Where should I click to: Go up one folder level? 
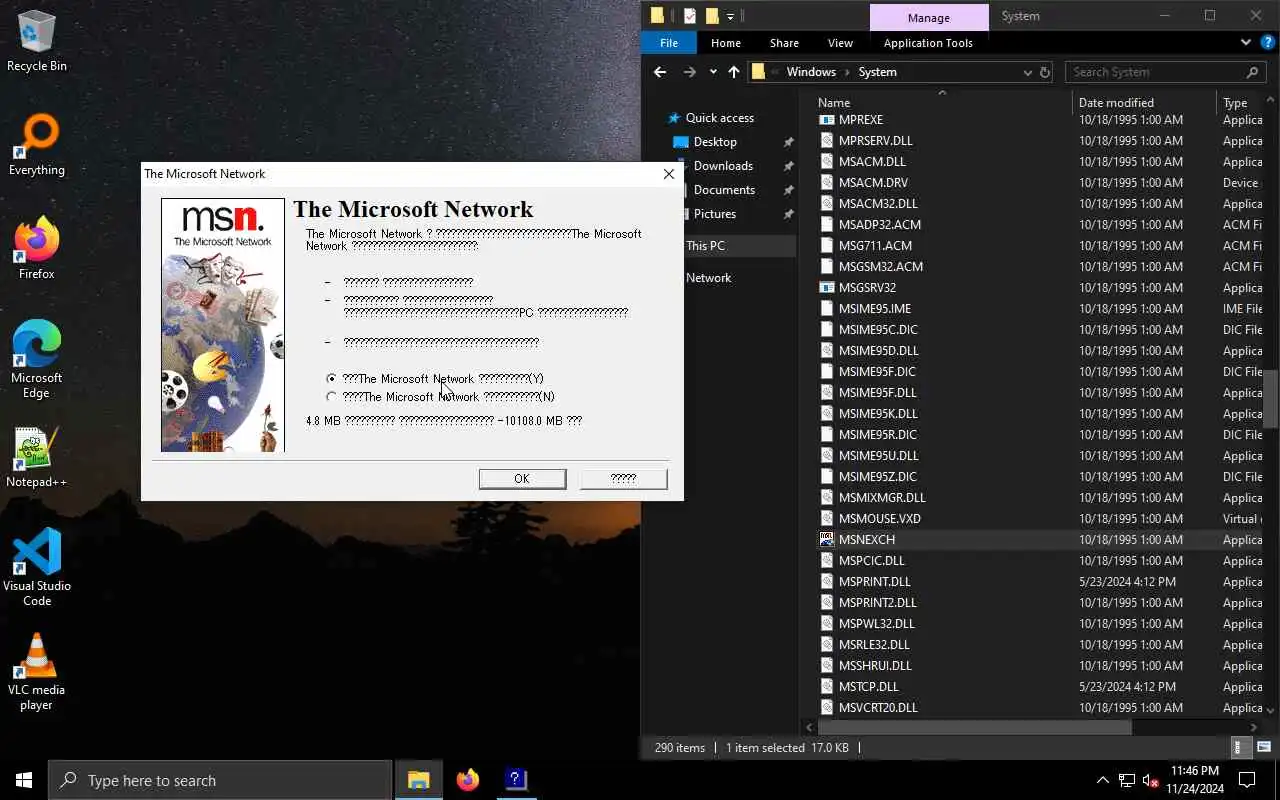tap(734, 72)
